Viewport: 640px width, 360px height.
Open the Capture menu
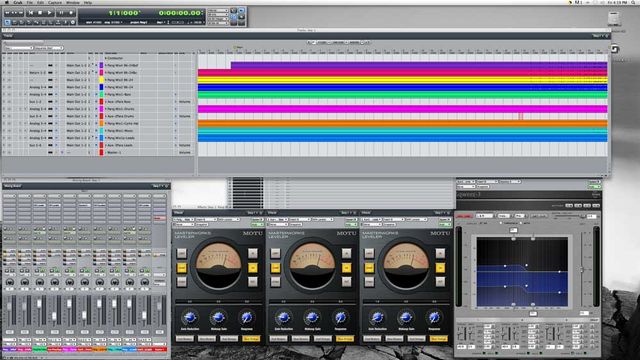(55, 2)
